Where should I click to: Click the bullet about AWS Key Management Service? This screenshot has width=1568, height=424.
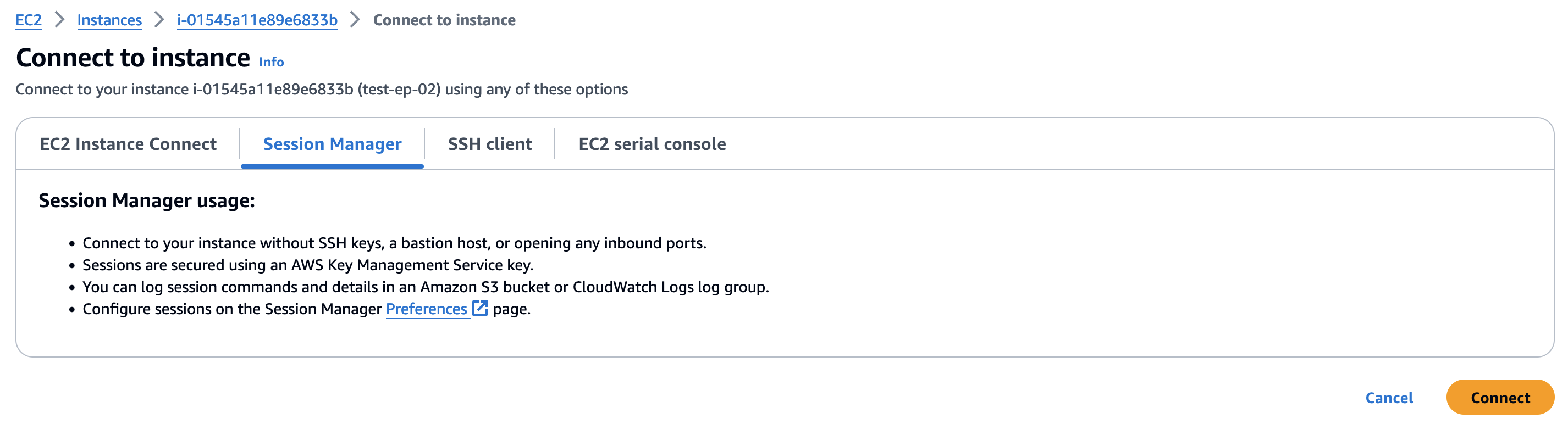pos(308,265)
